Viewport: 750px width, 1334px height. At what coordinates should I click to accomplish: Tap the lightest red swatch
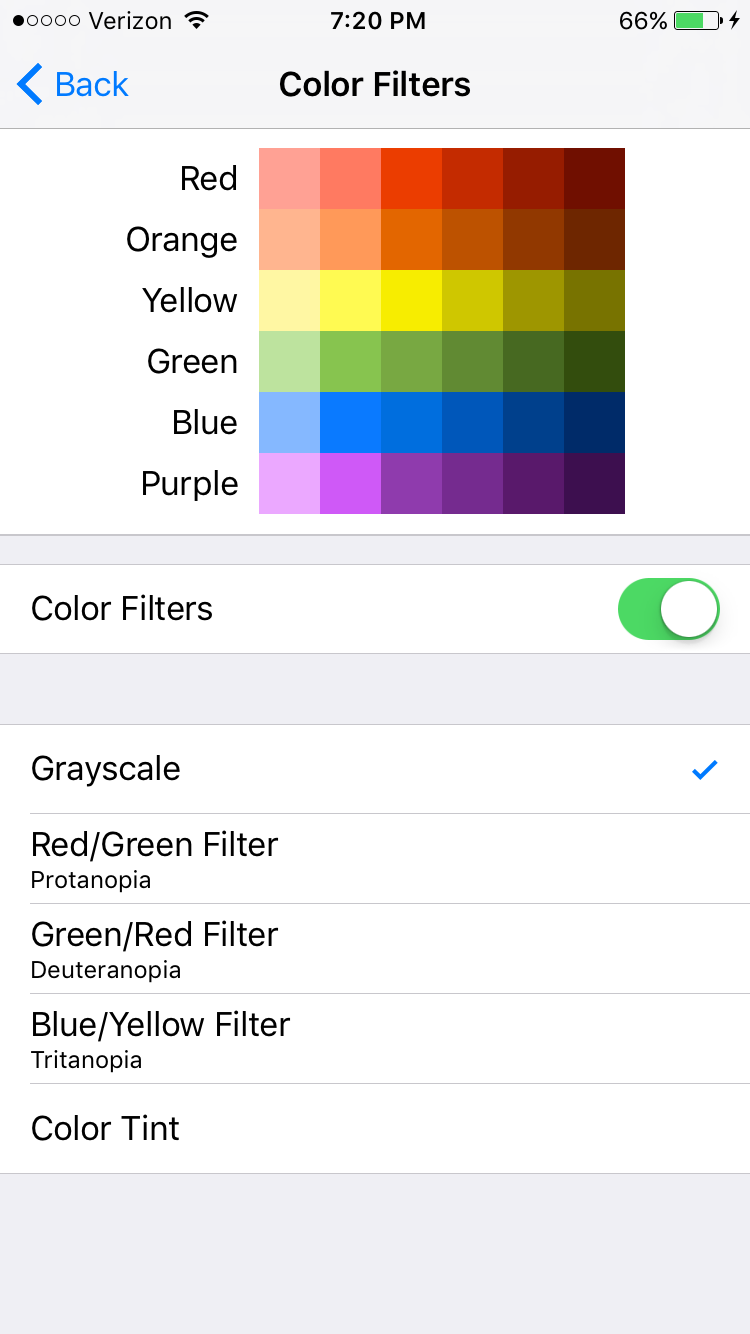point(289,178)
